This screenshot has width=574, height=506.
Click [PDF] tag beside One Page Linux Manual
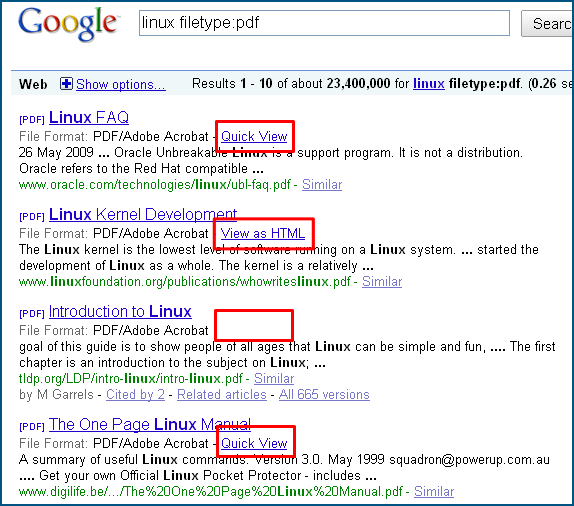[x=32, y=427]
